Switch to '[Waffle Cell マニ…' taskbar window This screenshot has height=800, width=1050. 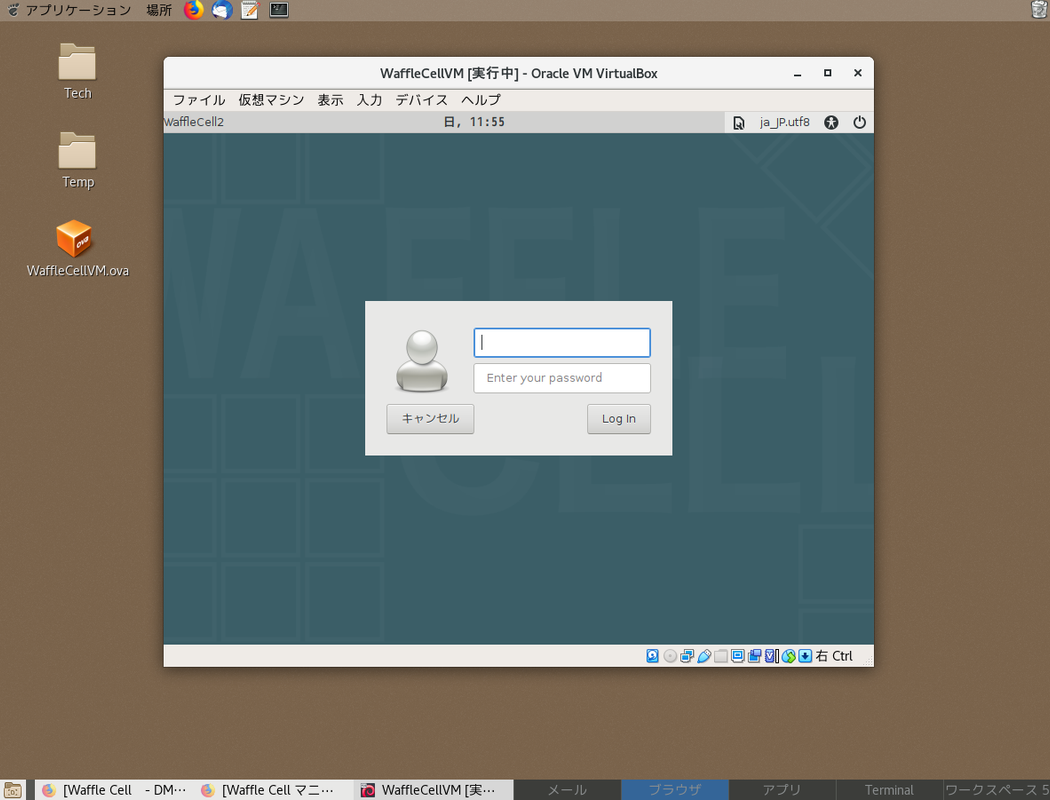[273, 790]
